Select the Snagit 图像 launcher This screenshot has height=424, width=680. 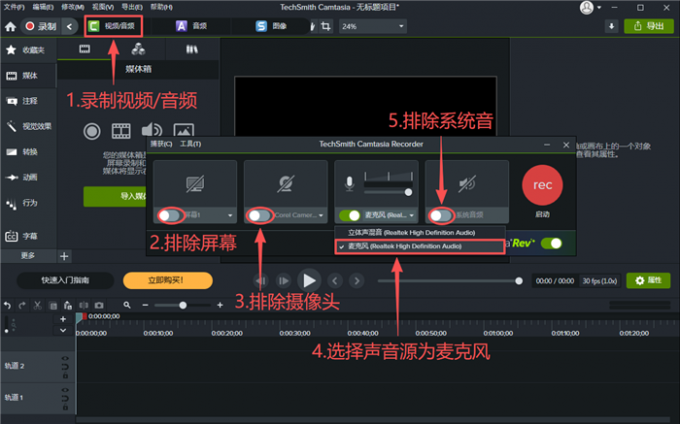click(271, 26)
